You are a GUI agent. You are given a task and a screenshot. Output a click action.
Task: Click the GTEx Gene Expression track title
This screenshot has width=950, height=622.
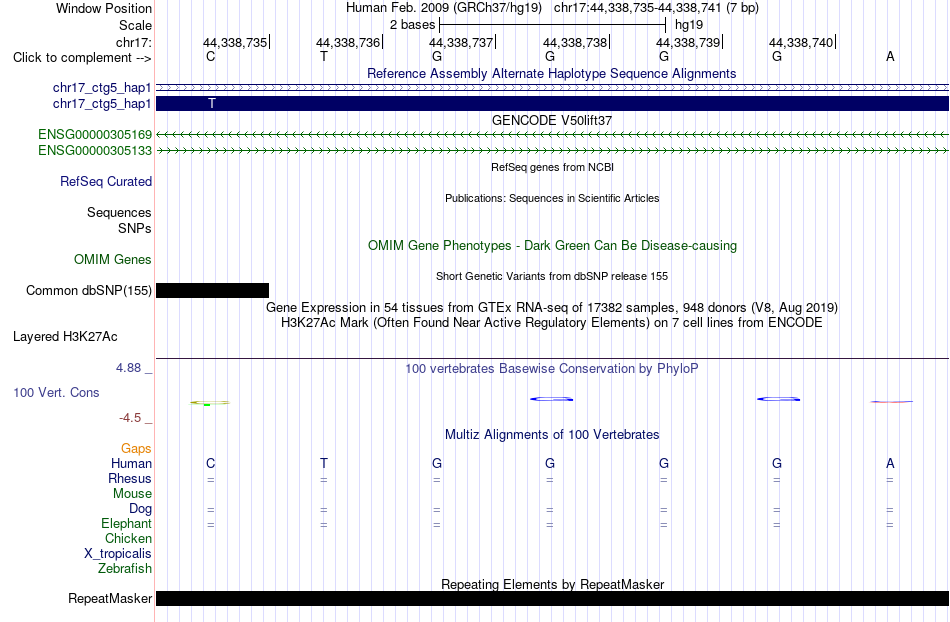[552, 307]
